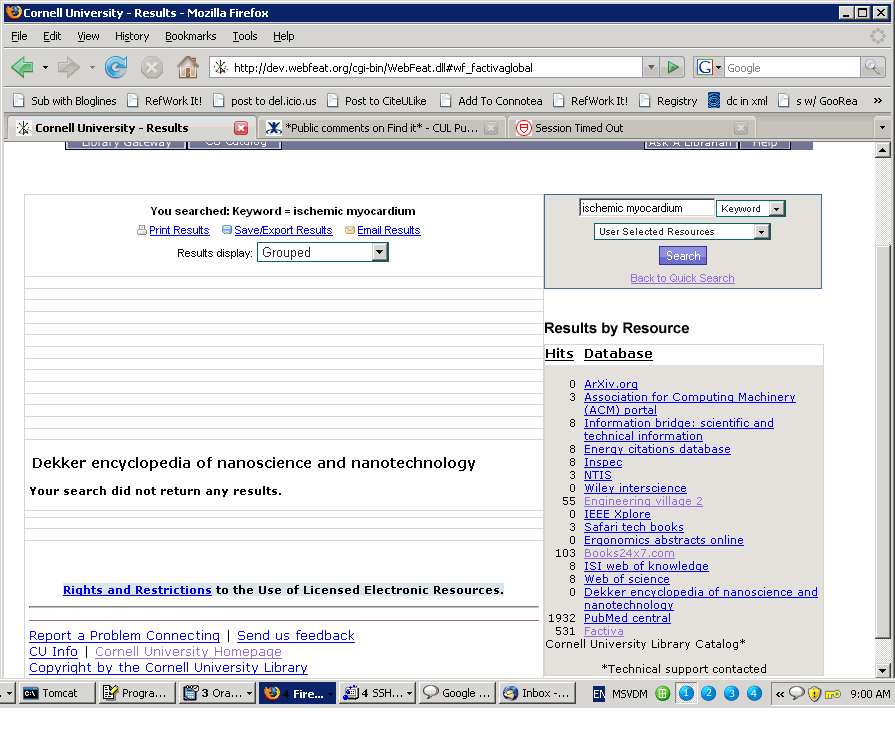Click the Print Results link
The width and height of the screenshot is (895, 733).
(179, 230)
